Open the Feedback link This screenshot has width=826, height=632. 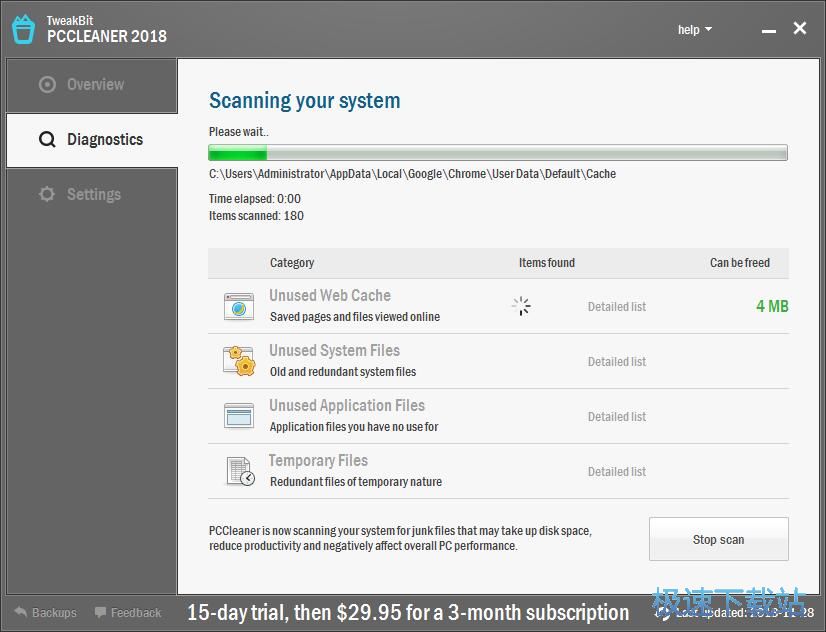tap(136, 613)
